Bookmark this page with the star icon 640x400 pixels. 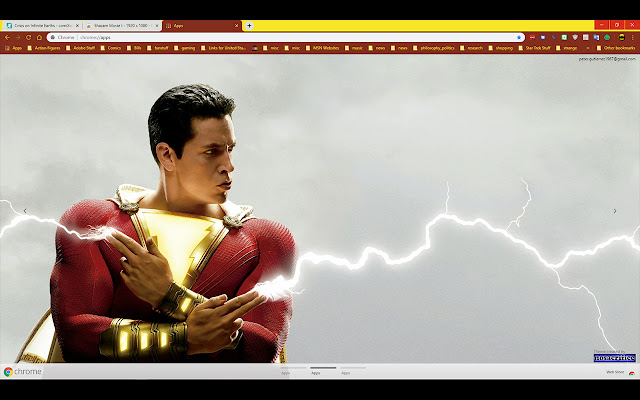519,37
